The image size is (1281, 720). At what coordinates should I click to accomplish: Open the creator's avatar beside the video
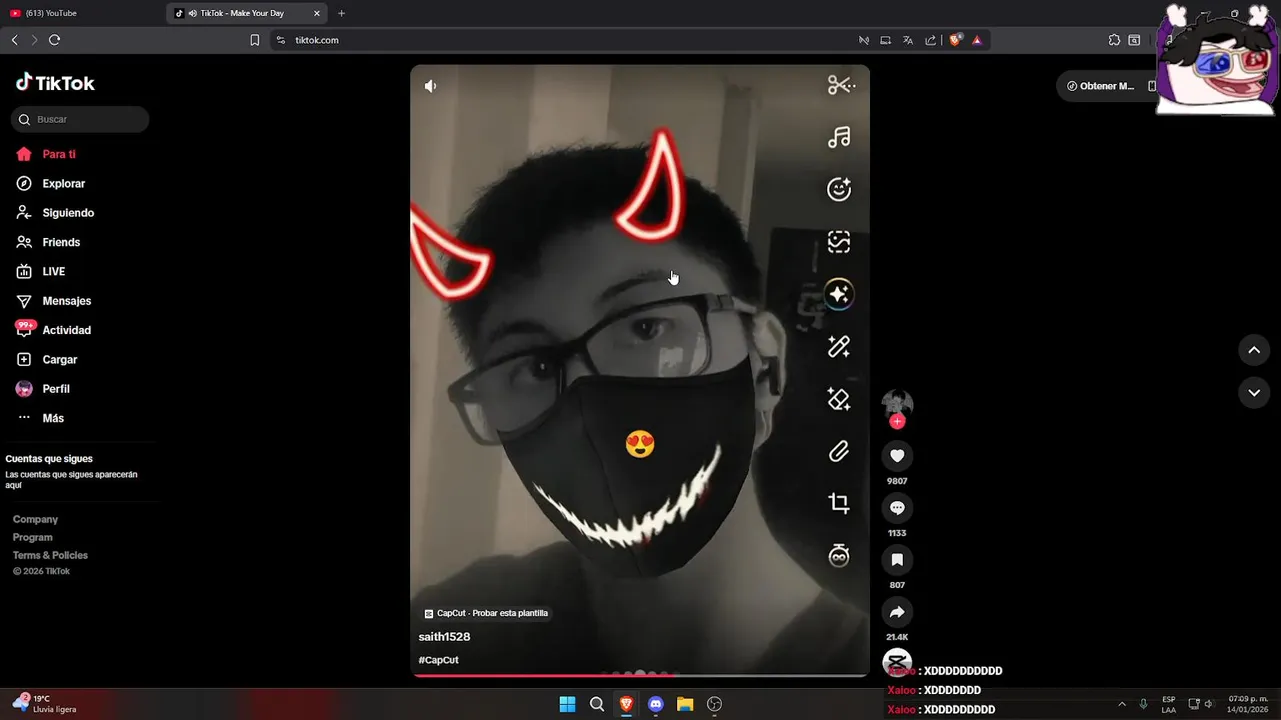pyautogui.click(x=897, y=403)
